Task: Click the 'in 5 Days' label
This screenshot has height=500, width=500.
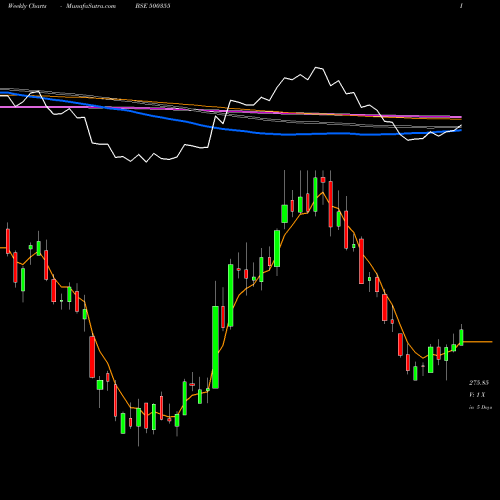Action: coord(480,407)
